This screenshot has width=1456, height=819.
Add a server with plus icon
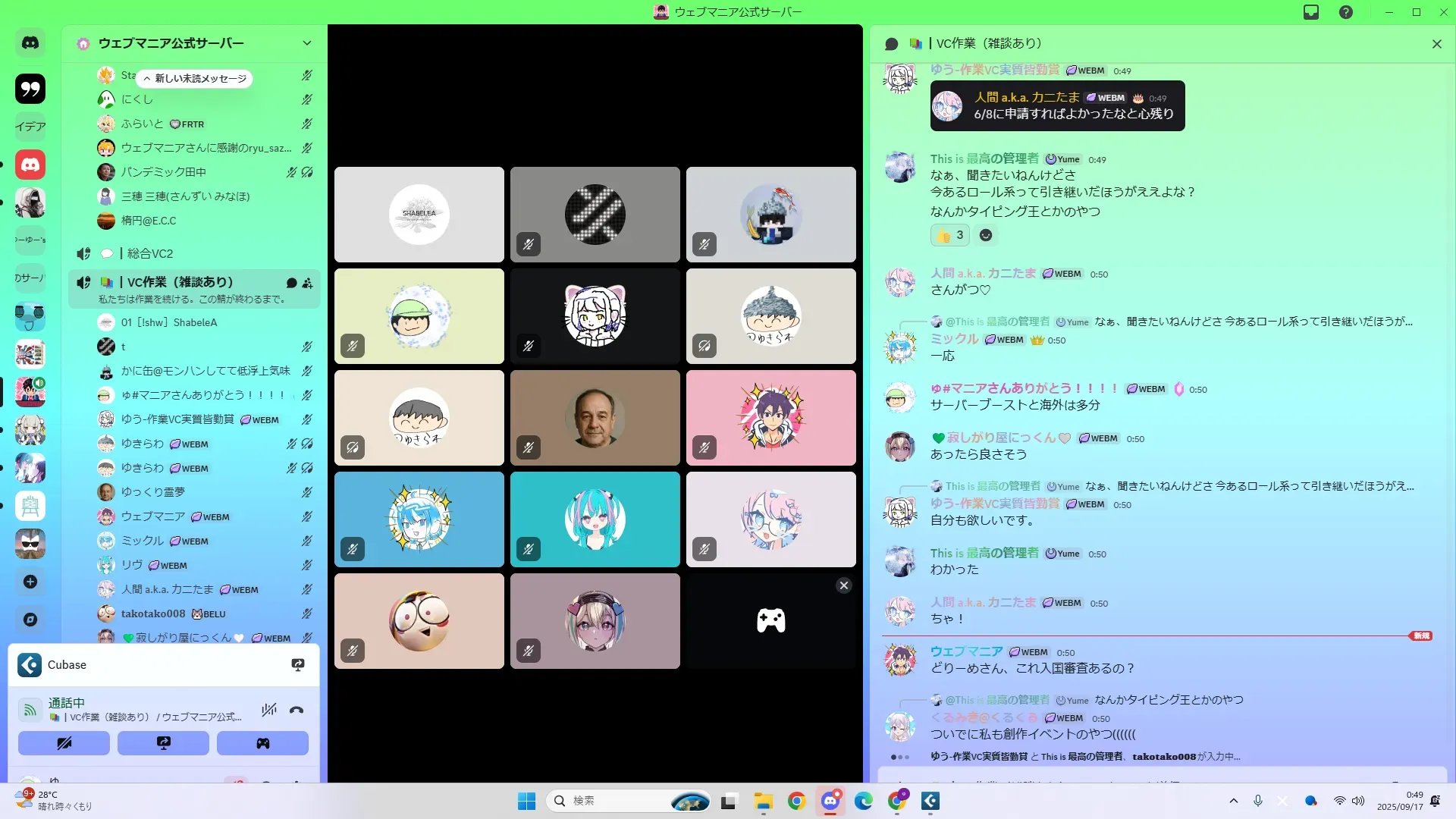click(x=30, y=582)
